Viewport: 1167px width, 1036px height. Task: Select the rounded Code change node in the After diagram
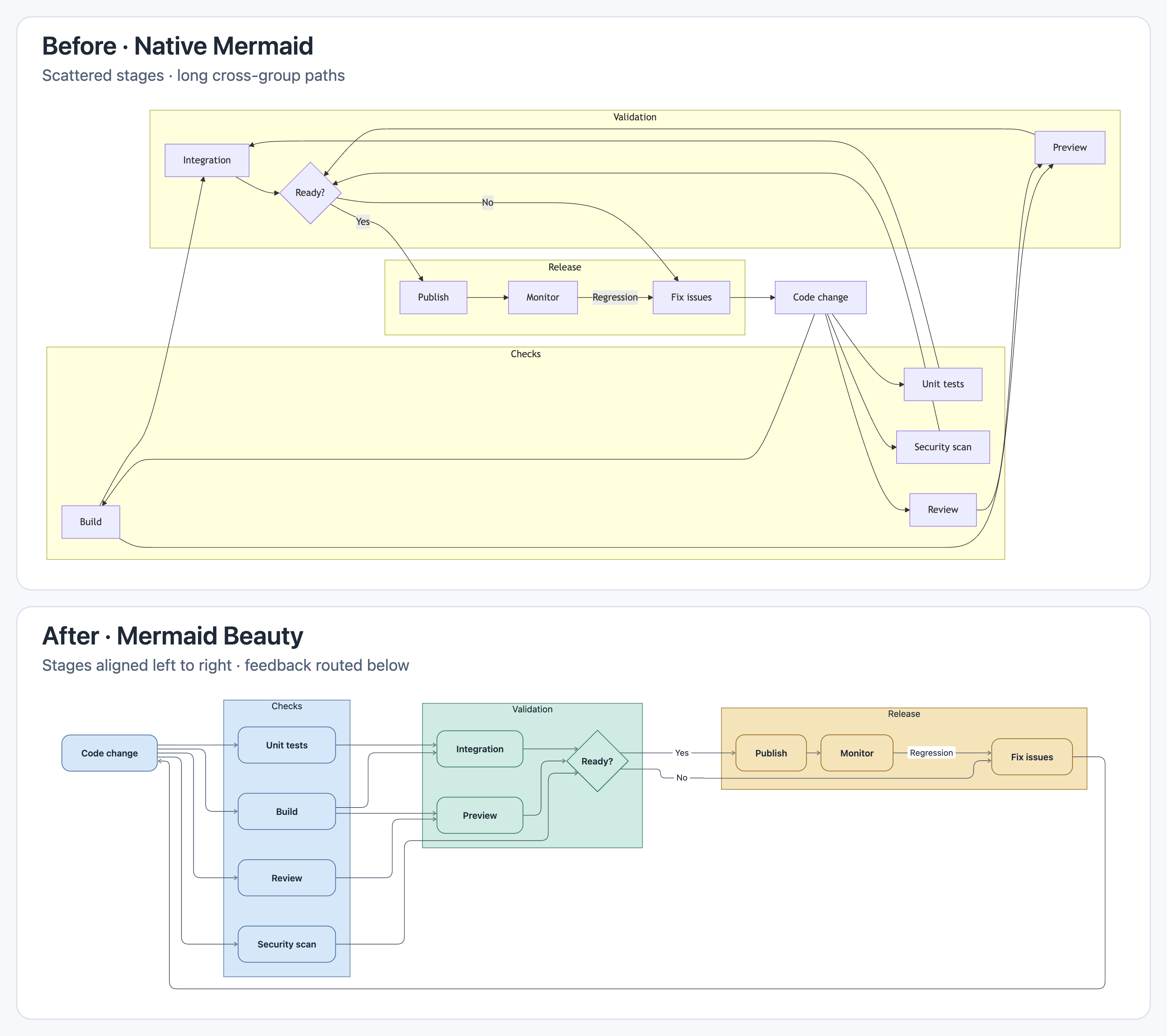pos(109,753)
